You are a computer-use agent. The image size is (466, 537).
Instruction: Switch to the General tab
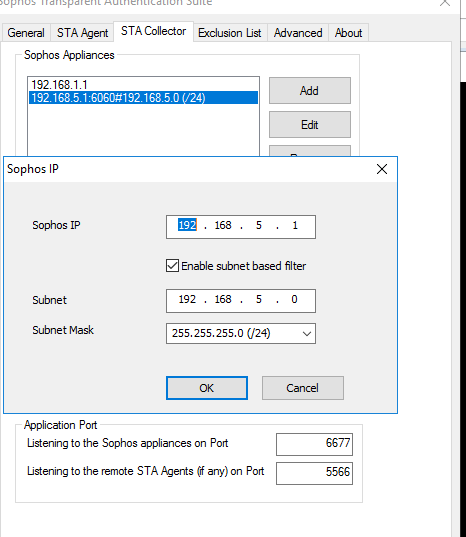click(x=26, y=33)
